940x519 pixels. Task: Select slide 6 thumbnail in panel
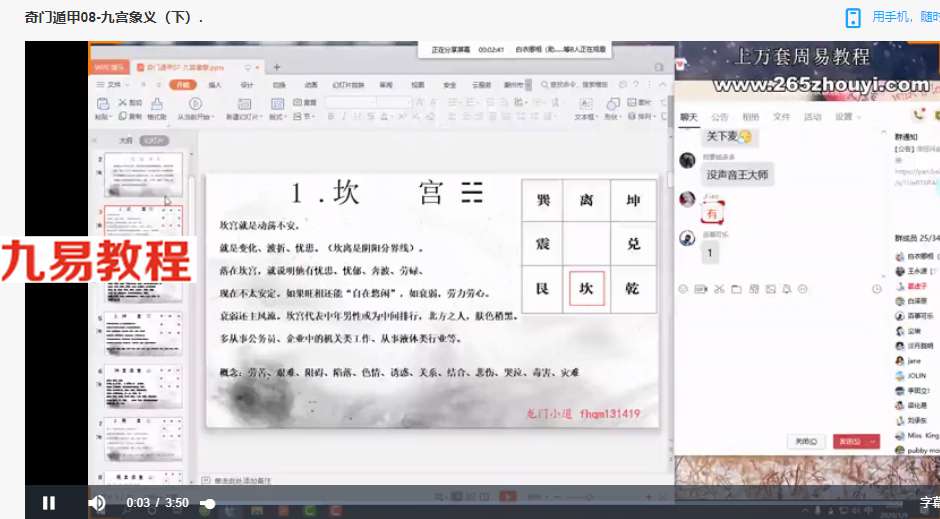pos(143,387)
